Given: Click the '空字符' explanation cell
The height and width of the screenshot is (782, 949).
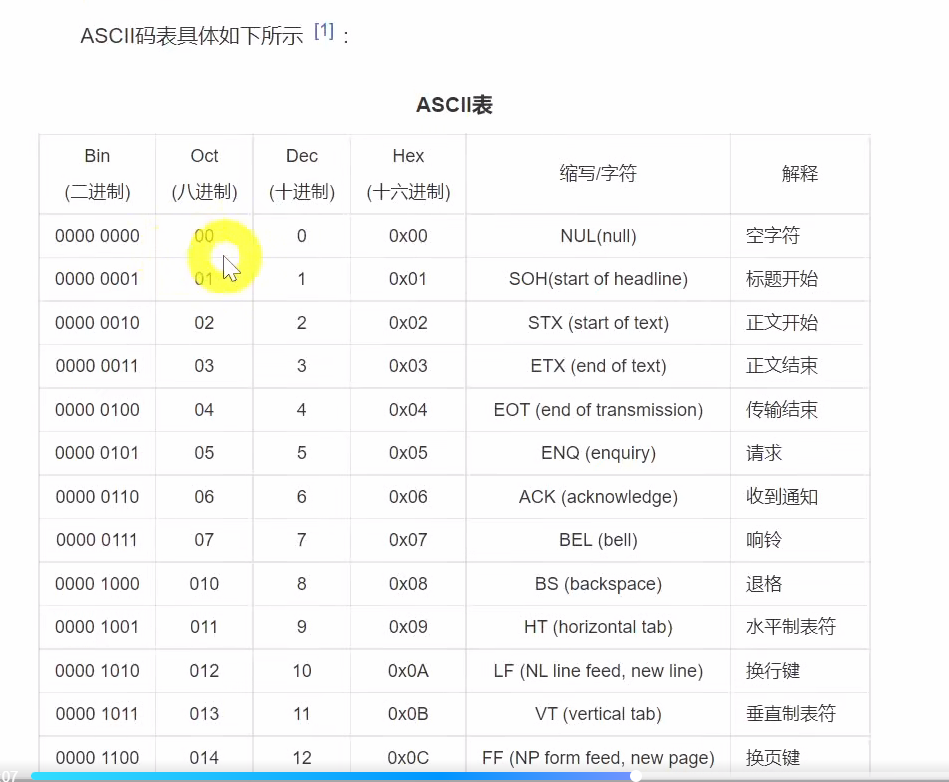Looking at the screenshot, I should coord(800,235).
